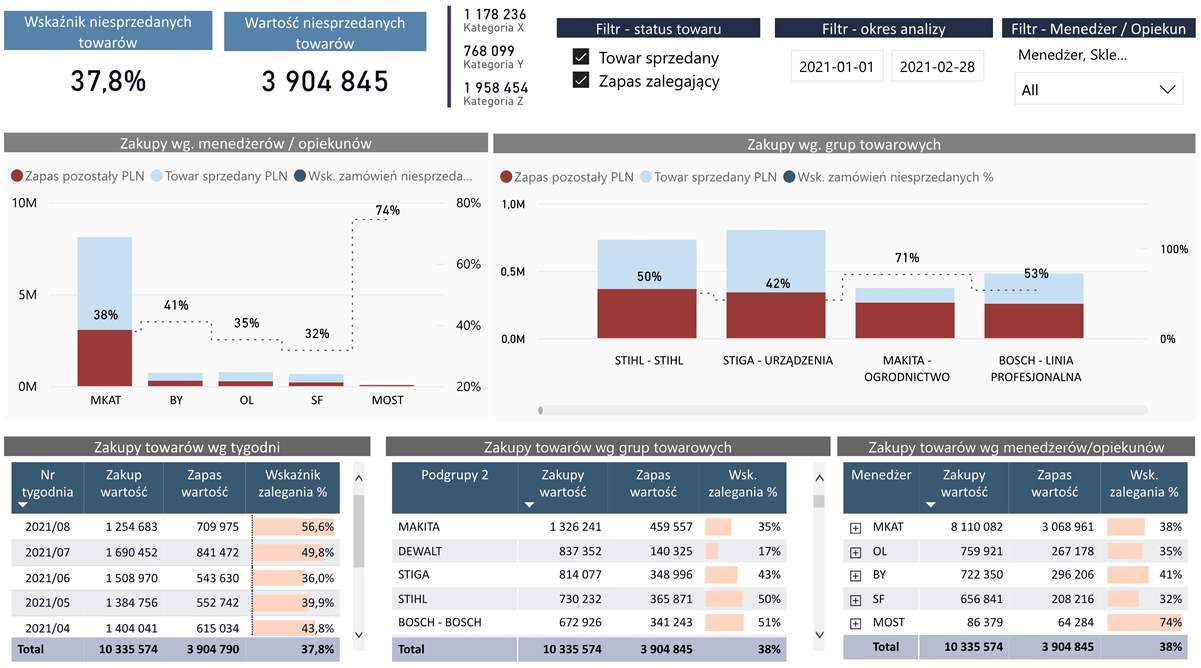
Task: Click sort arrow under Zakupy wartość in product groups table
Action: coord(529,505)
